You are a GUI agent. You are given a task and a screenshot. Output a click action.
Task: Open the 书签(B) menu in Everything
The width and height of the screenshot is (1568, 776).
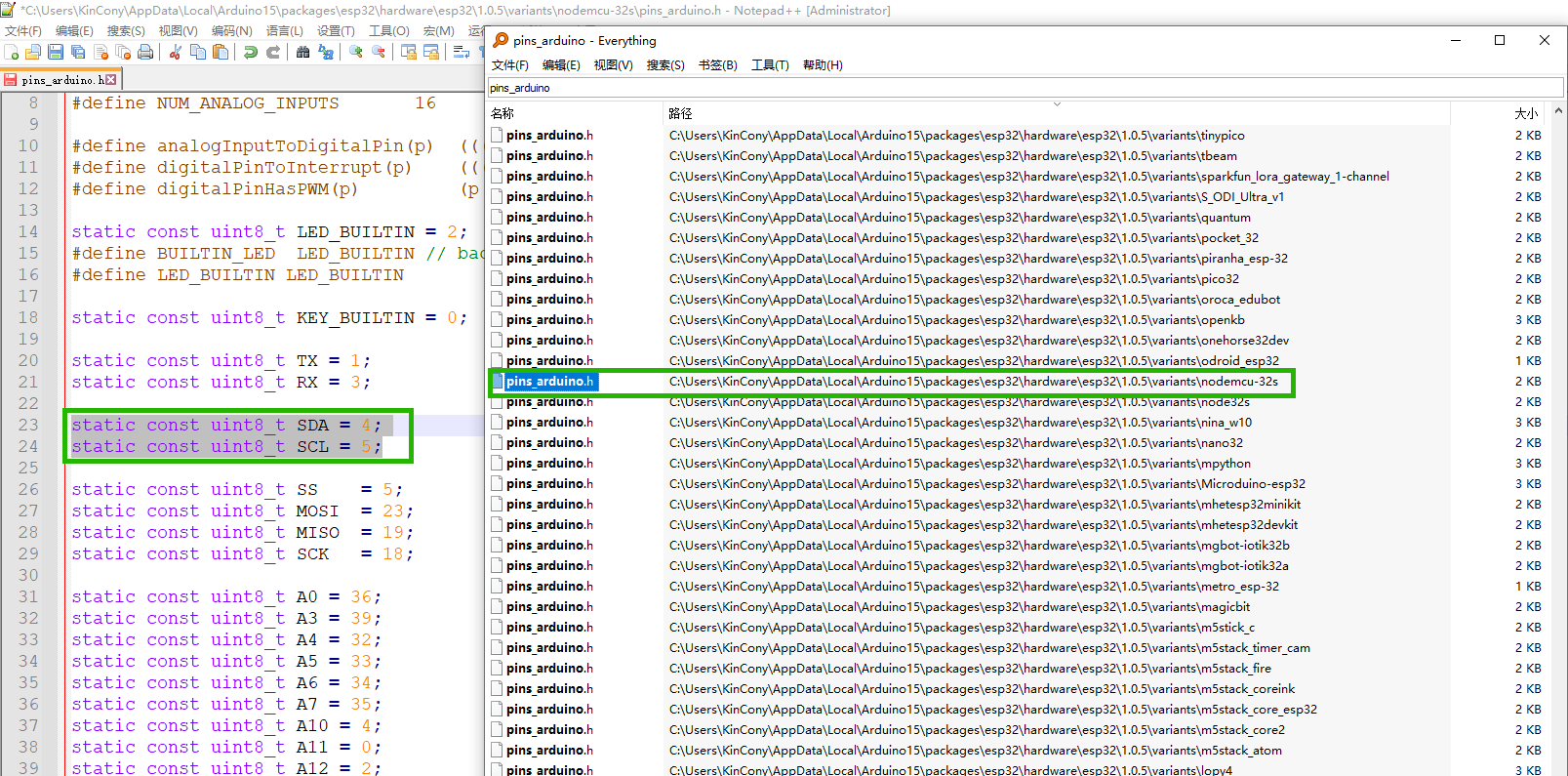[x=717, y=65]
